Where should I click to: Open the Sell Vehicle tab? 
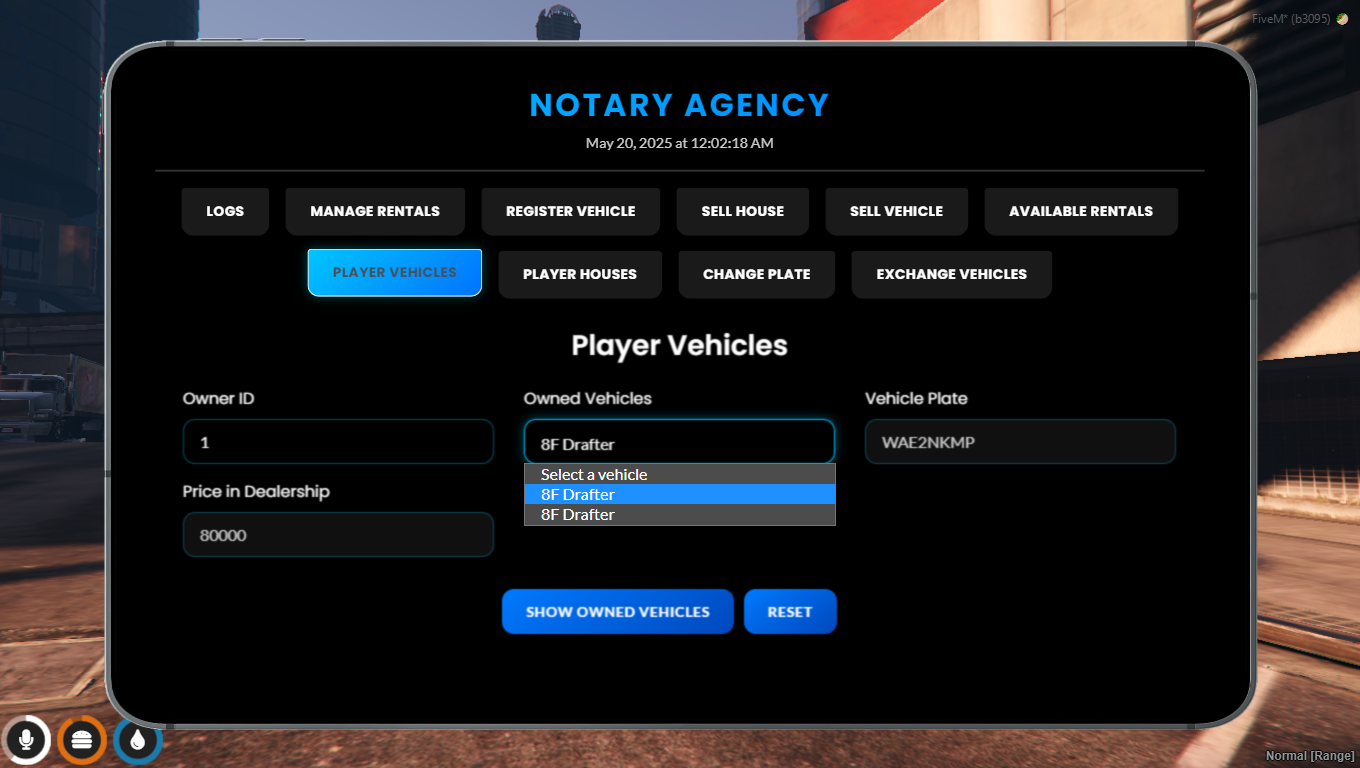point(896,211)
